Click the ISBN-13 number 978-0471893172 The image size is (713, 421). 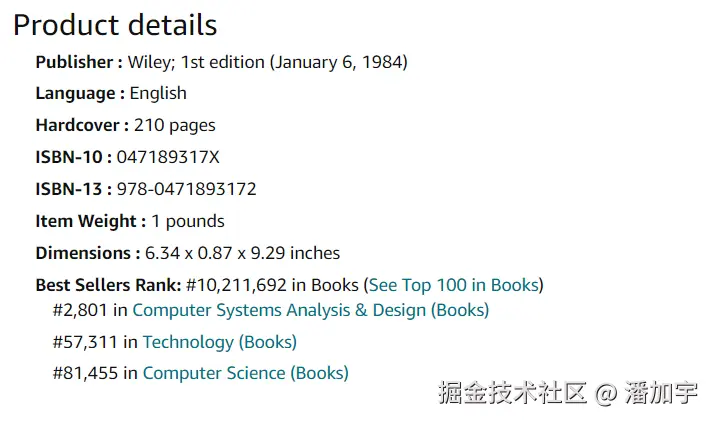click(187, 189)
